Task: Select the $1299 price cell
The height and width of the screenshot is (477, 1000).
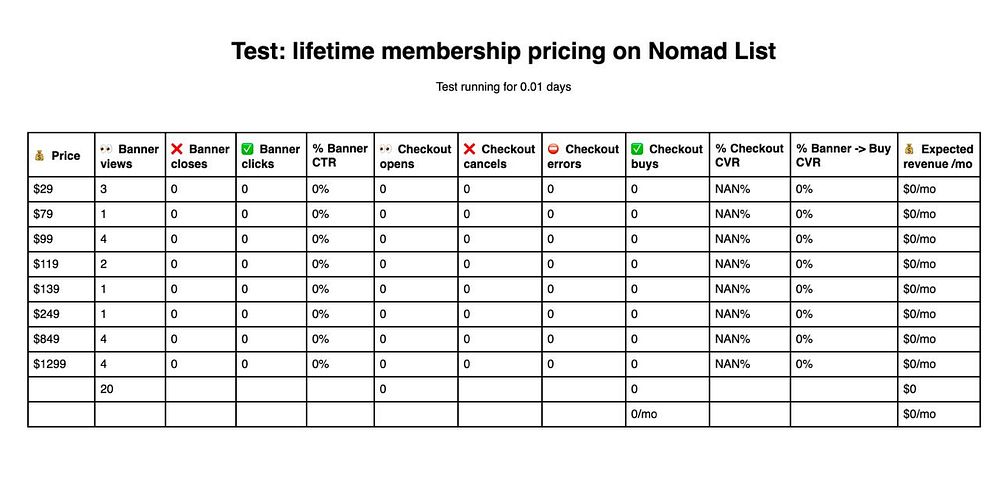Action: click(49, 363)
